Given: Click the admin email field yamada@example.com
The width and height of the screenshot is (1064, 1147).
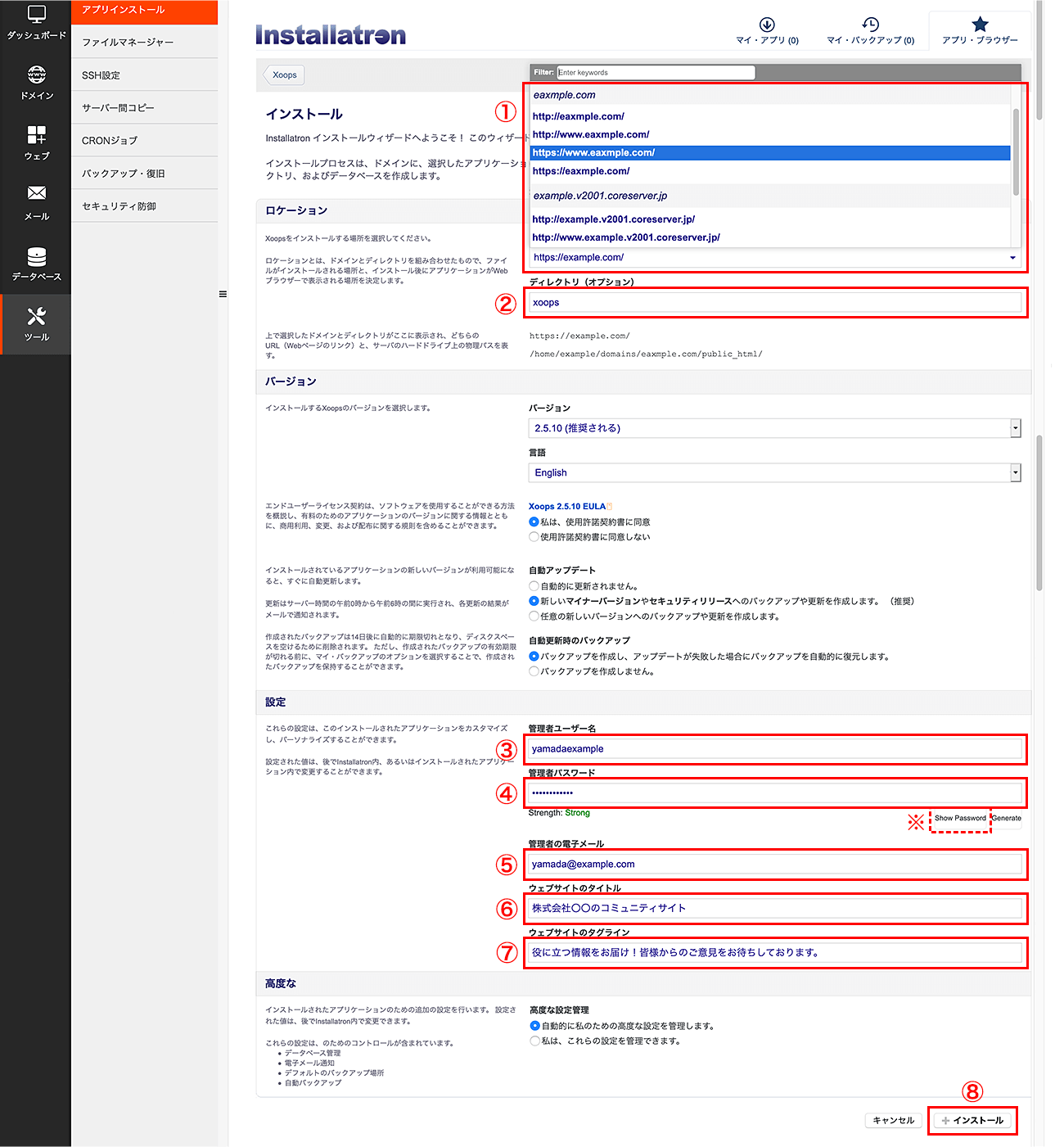Looking at the screenshot, I should coord(775,864).
